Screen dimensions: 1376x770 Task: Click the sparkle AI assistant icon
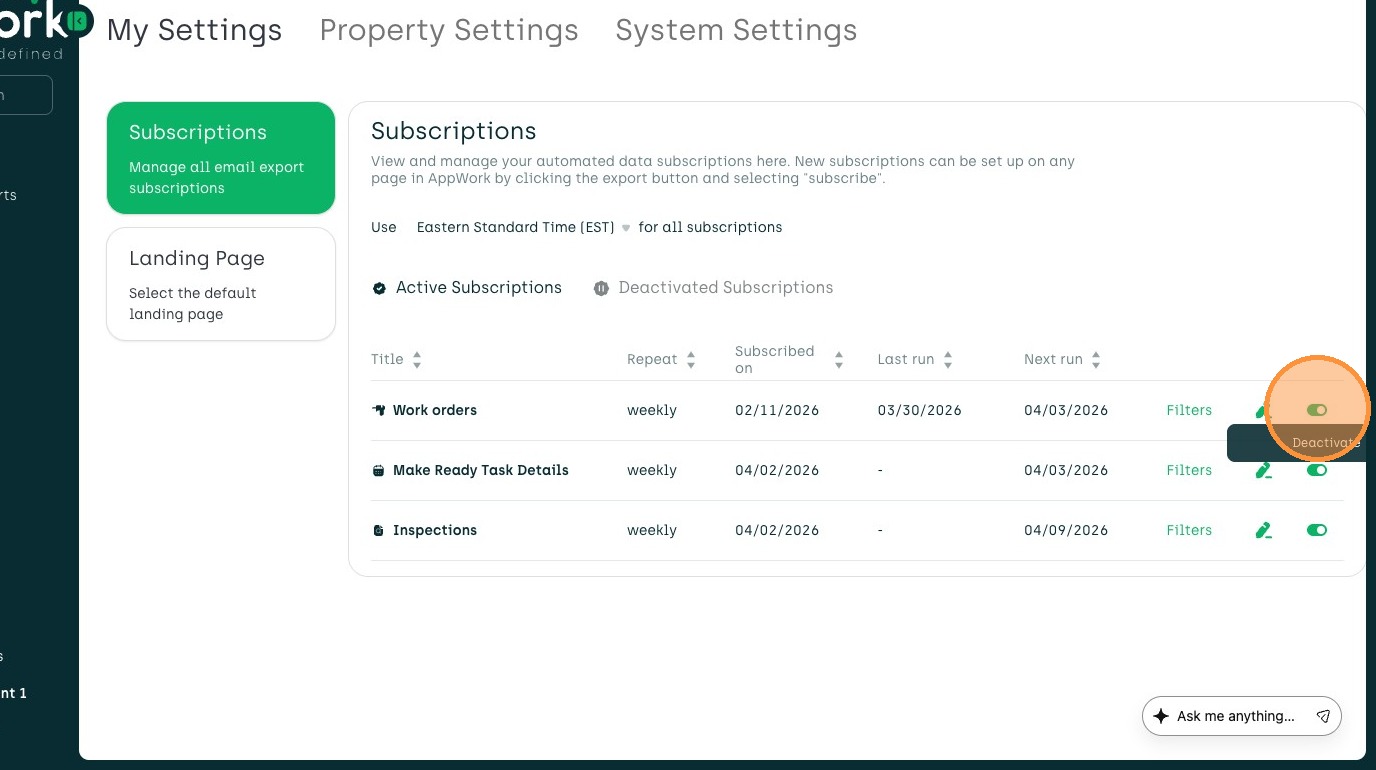[x=1161, y=716]
